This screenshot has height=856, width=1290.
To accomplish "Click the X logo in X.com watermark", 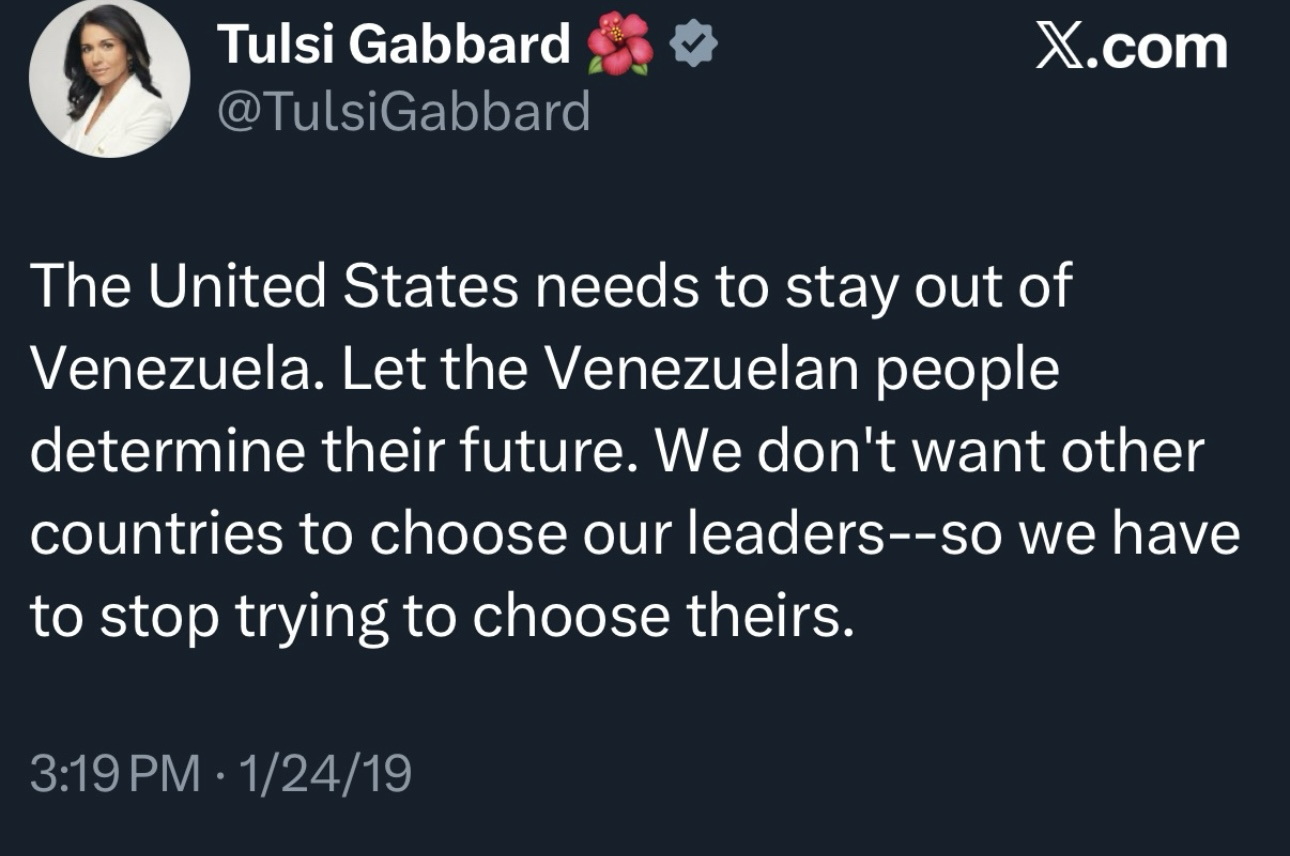I will [1062, 47].
